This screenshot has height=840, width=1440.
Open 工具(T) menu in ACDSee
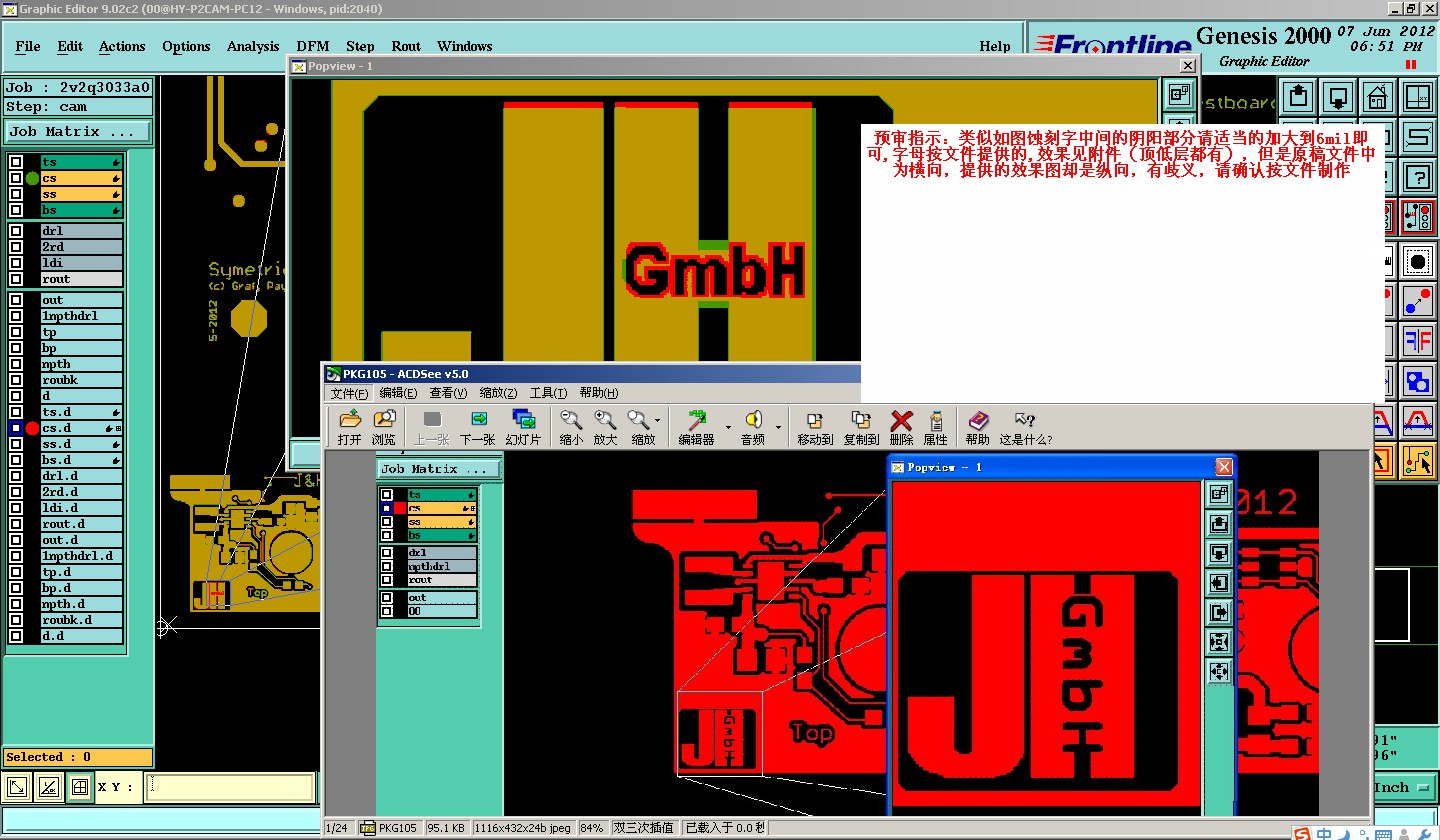548,393
